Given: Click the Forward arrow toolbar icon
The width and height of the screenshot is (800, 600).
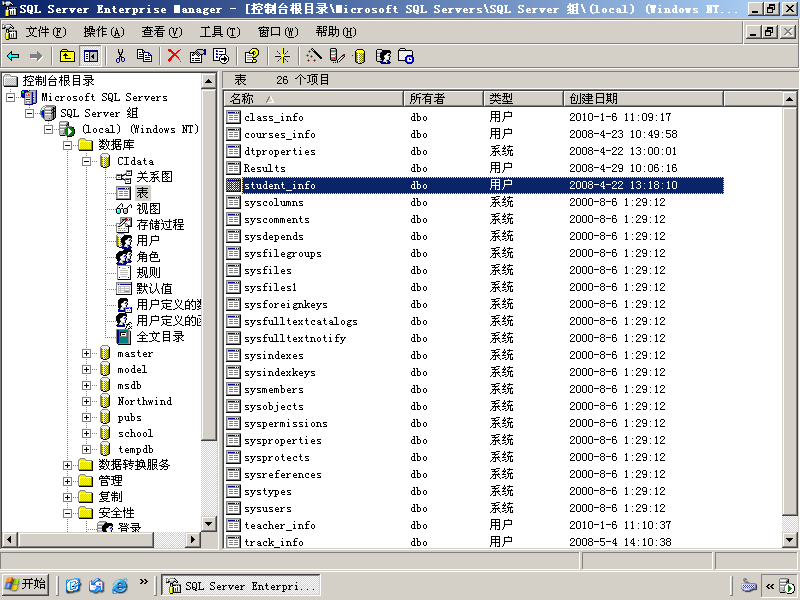Looking at the screenshot, I should pos(36,56).
